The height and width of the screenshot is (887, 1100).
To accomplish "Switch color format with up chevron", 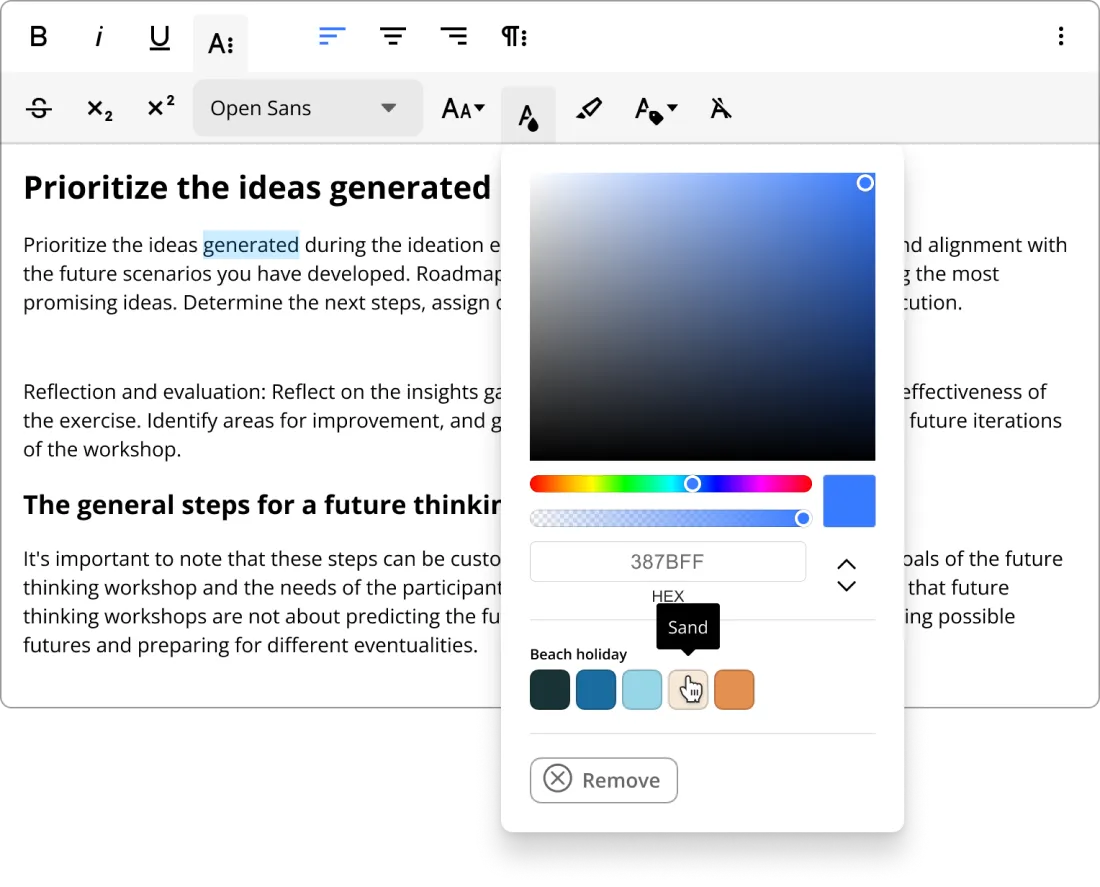I will pyautogui.click(x=847, y=564).
